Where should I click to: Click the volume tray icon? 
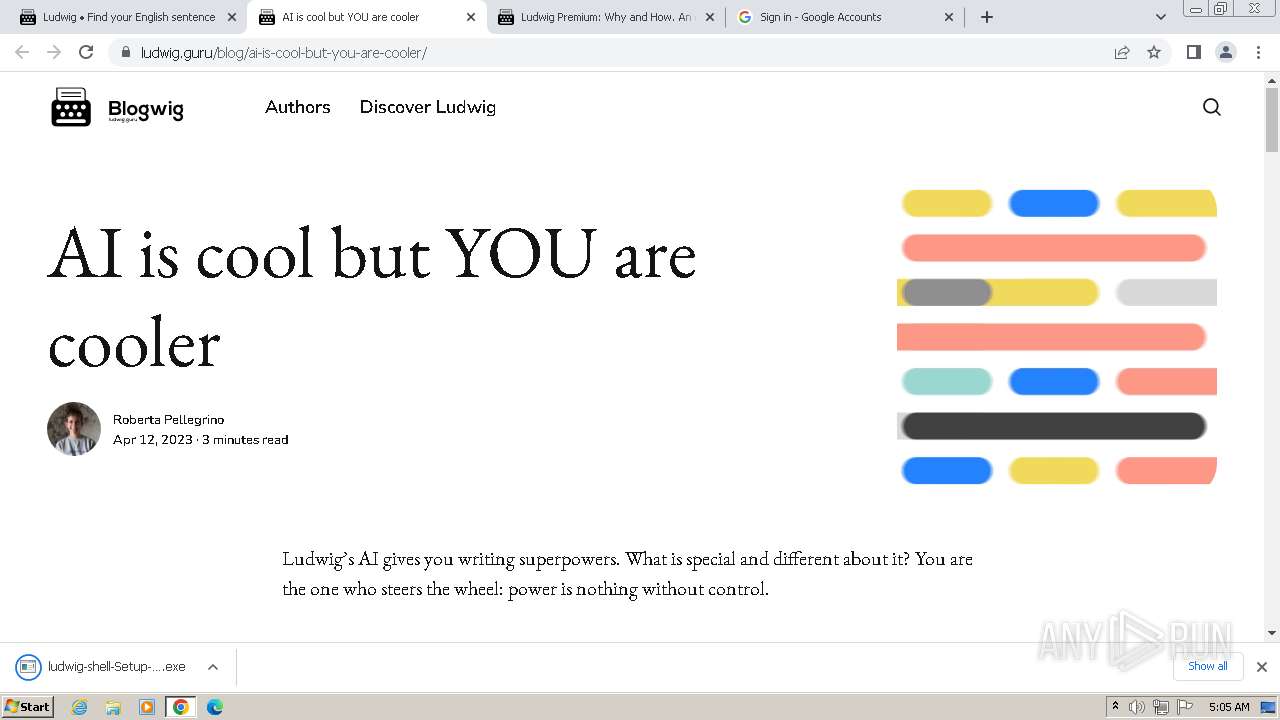tap(1137, 707)
